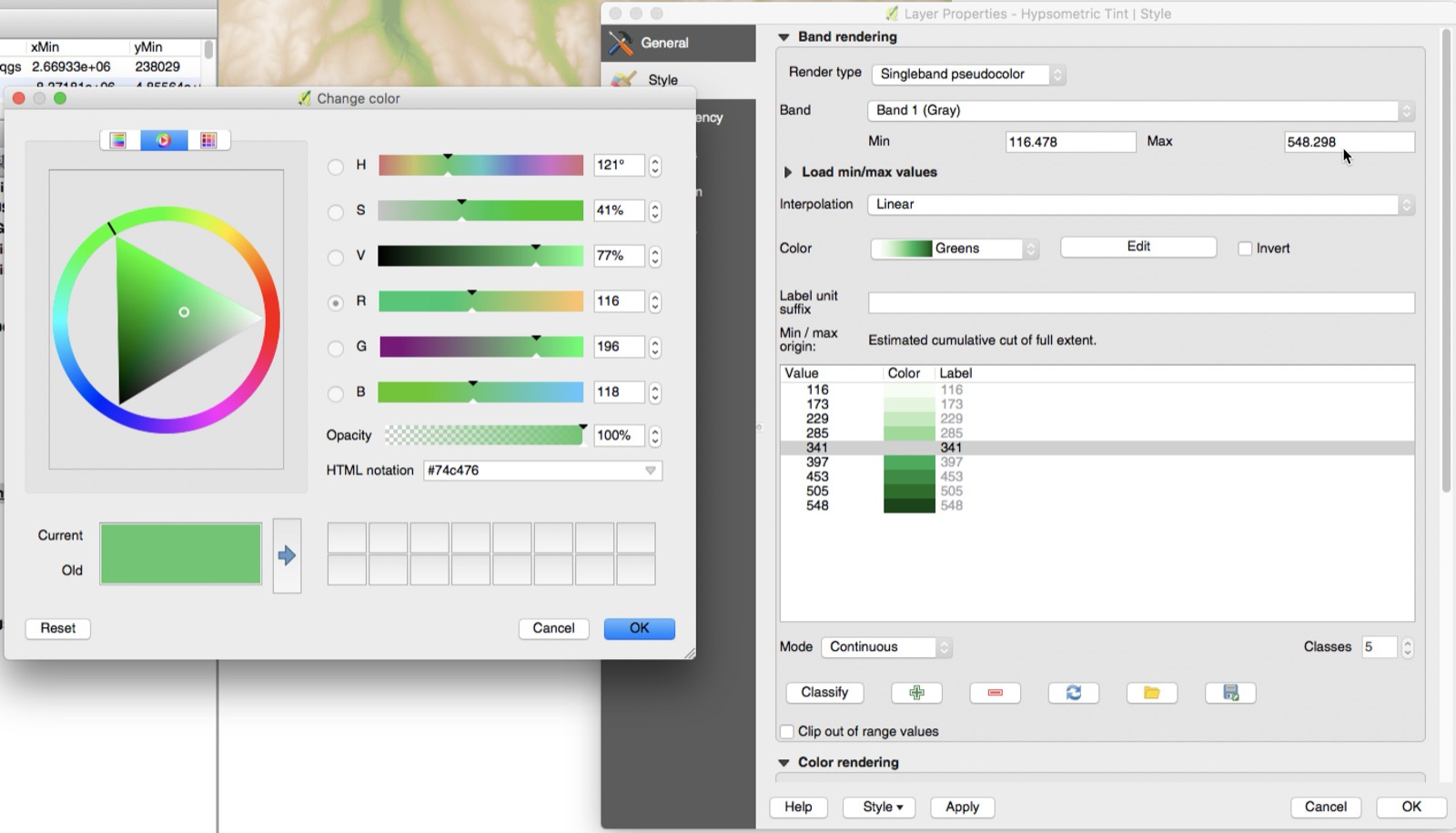Click the color swatch for value 397

909,462
